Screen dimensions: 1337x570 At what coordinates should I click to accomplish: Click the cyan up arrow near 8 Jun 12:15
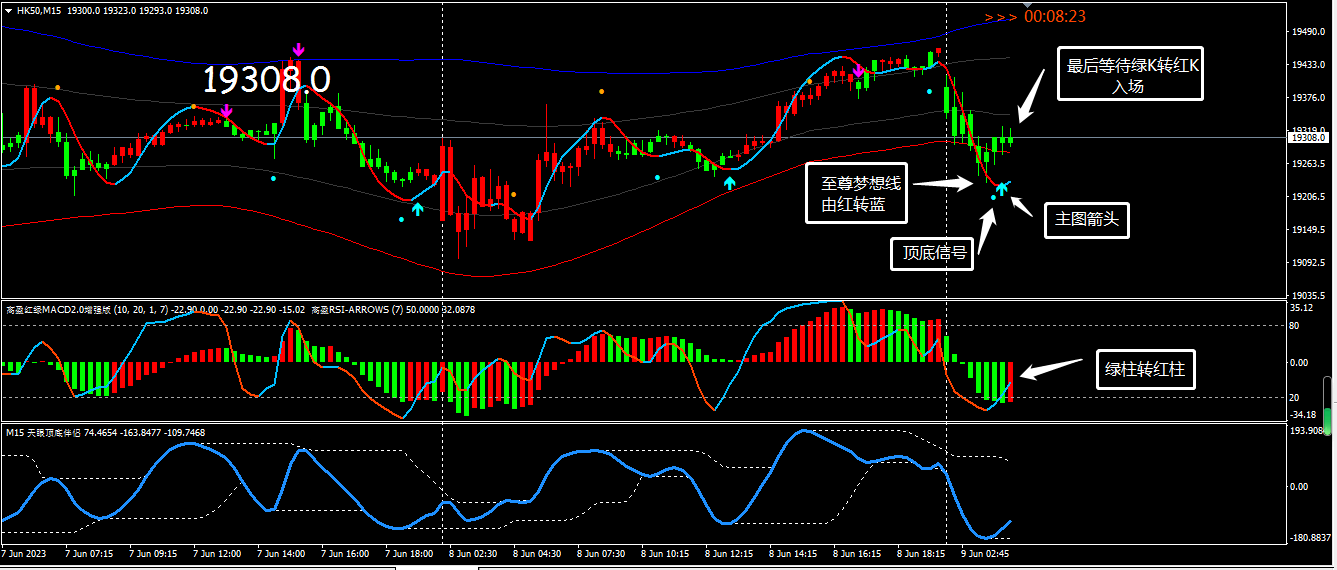(x=730, y=182)
